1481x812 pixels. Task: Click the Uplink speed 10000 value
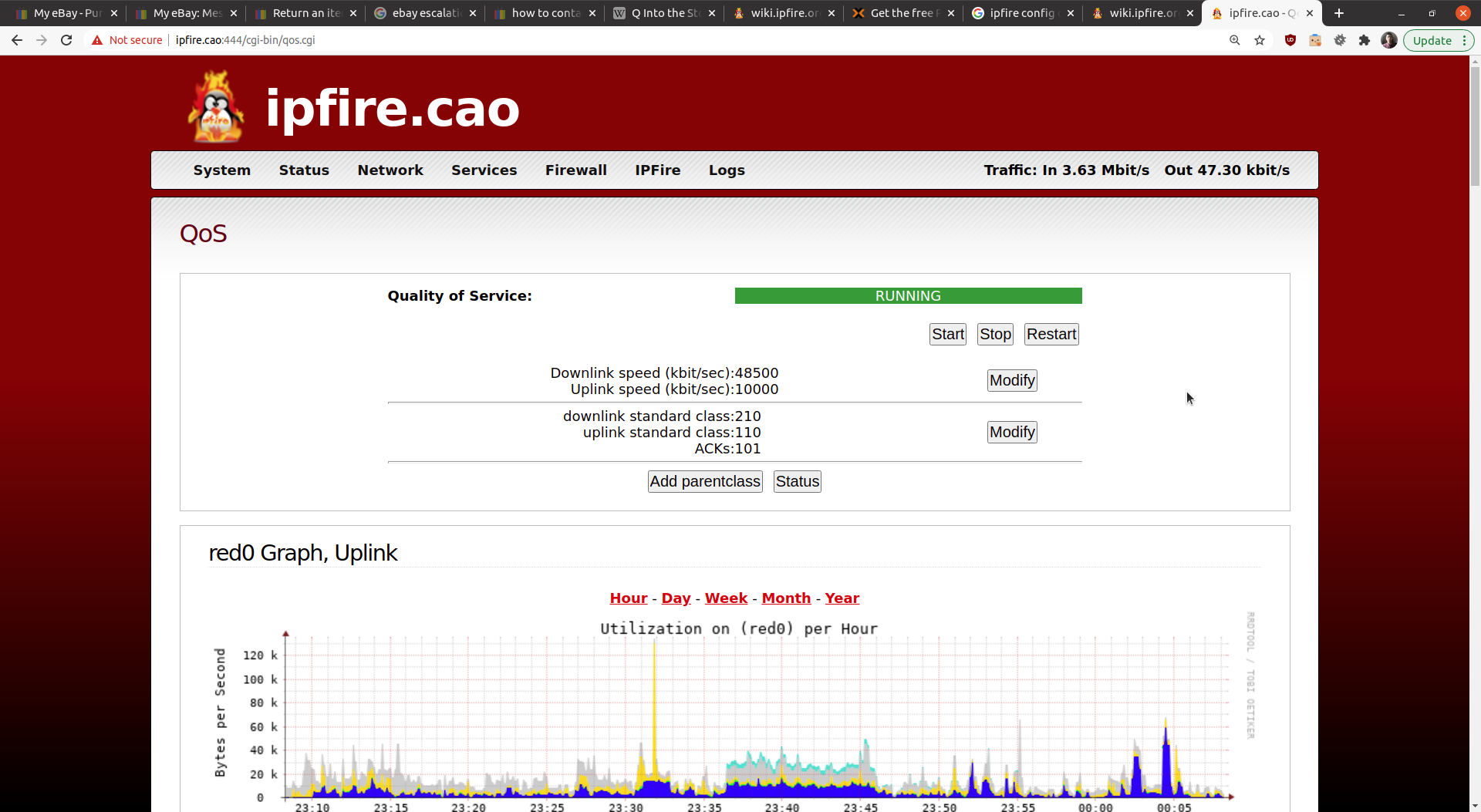[x=756, y=389]
